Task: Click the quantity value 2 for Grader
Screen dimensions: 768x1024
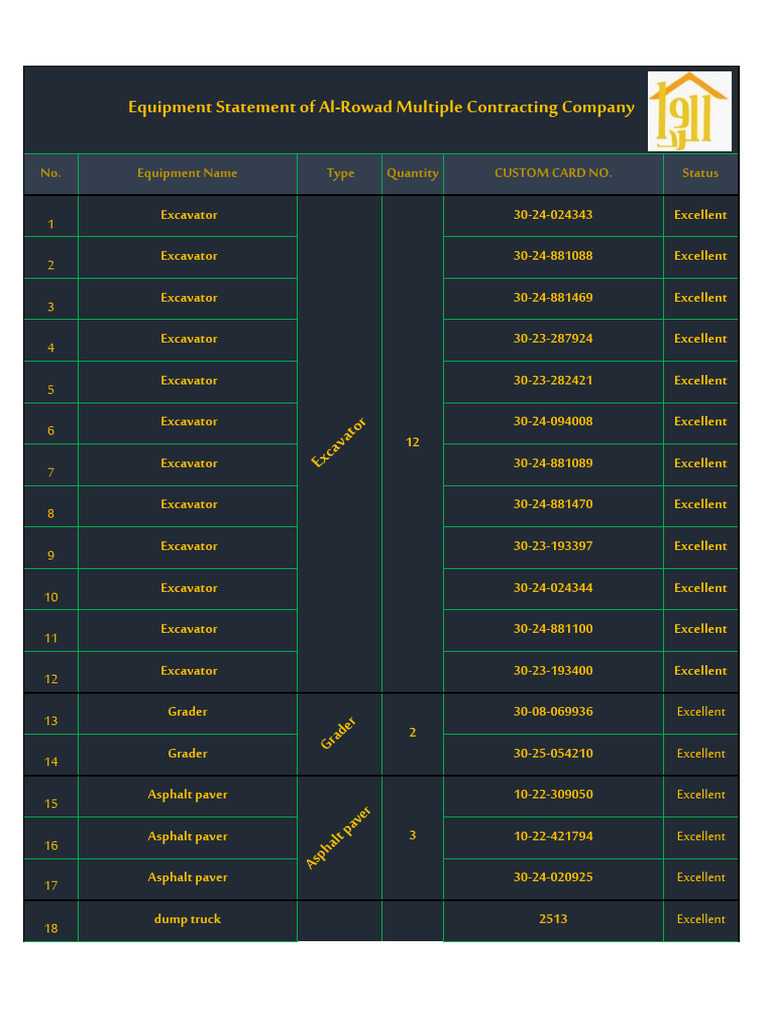Action: coord(412,733)
